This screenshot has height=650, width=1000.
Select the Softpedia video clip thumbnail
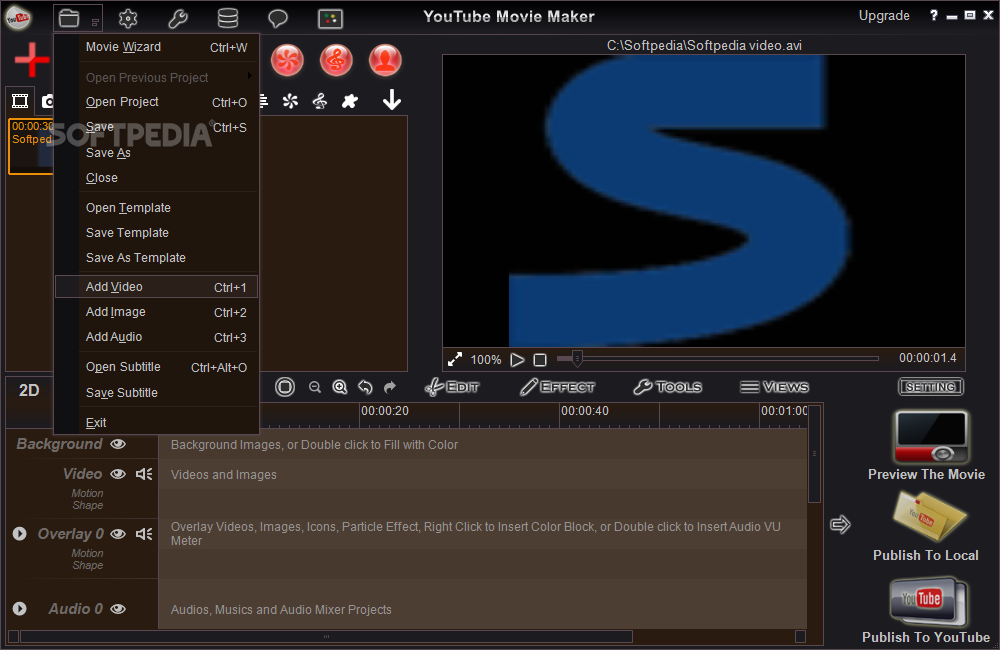(31, 146)
